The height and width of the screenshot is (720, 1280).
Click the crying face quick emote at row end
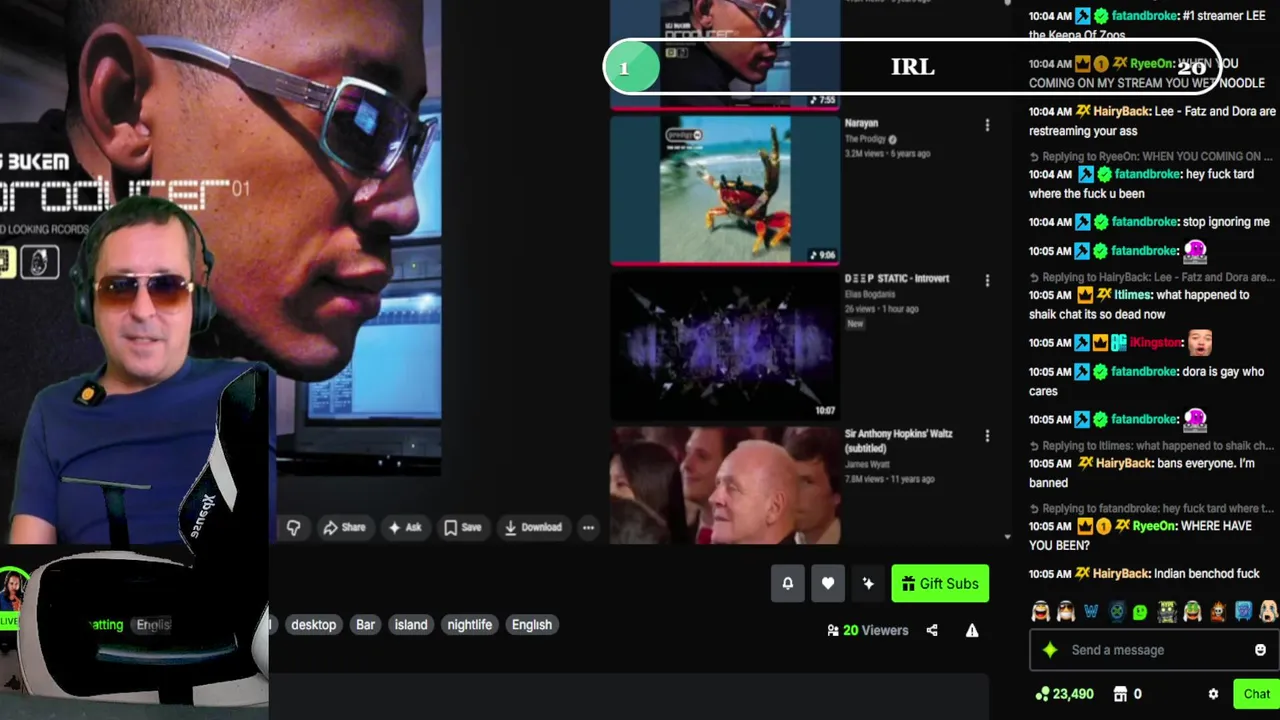tap(1268, 611)
